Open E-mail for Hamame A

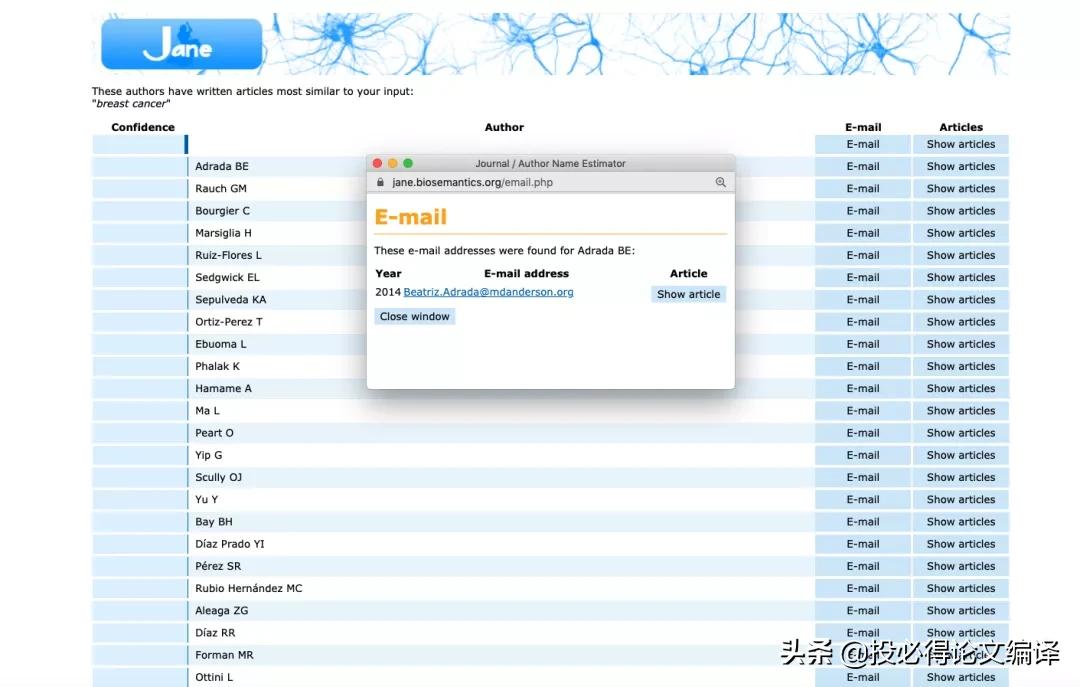tap(863, 389)
